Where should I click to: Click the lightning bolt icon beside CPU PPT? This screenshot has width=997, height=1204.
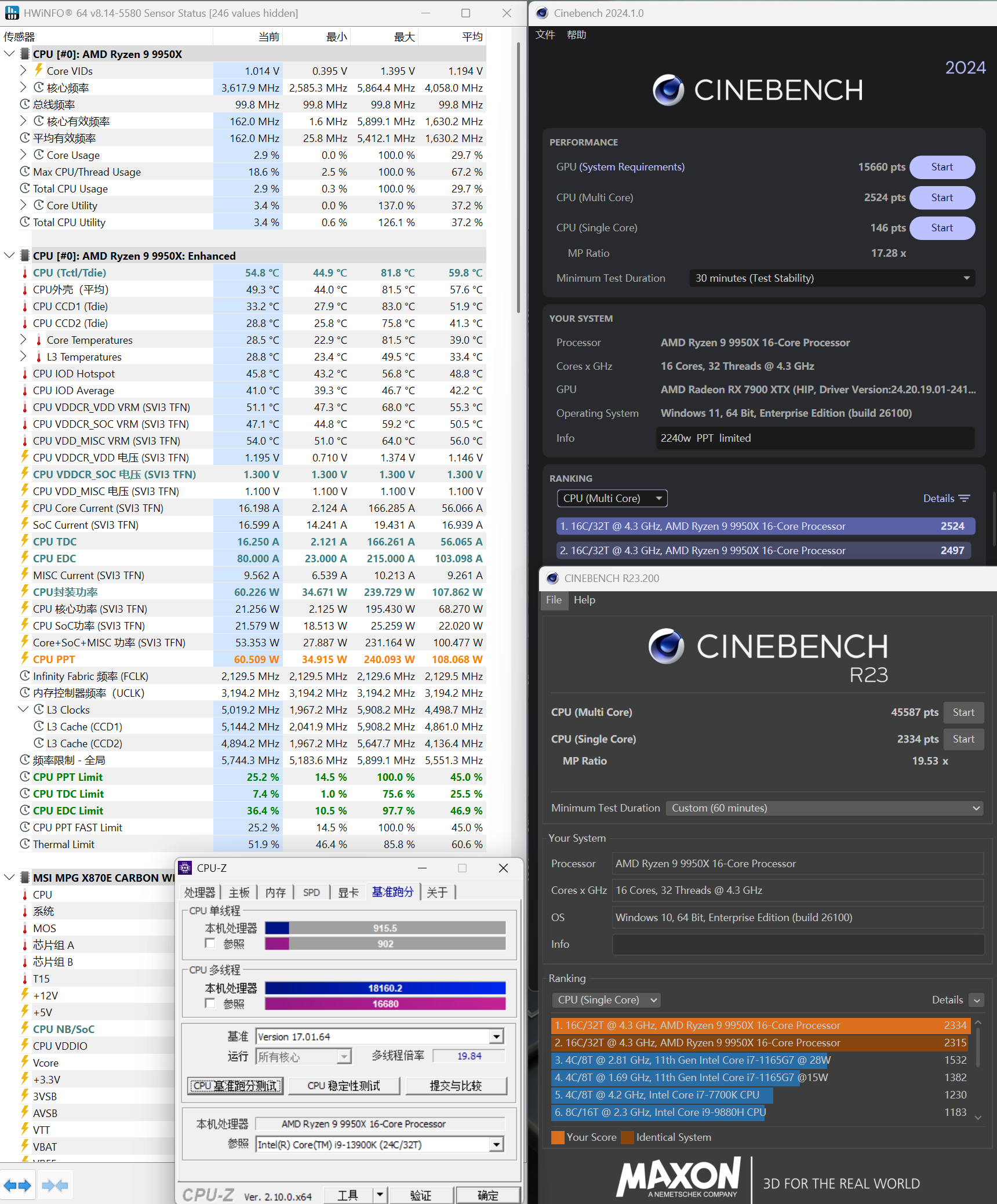[25, 659]
